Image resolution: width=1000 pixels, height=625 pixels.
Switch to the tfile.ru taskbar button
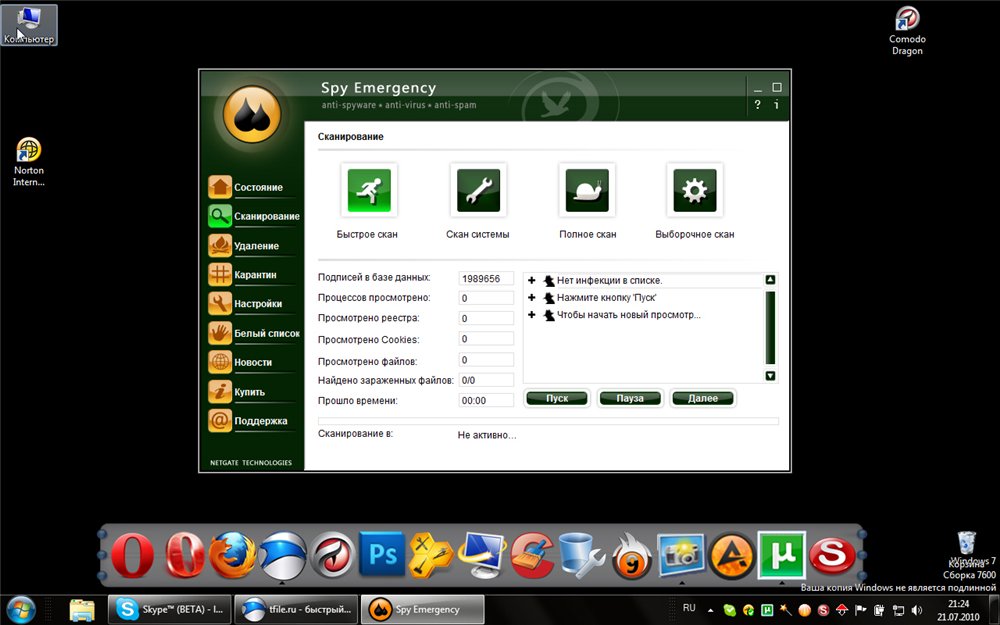pyautogui.click(x=295, y=609)
